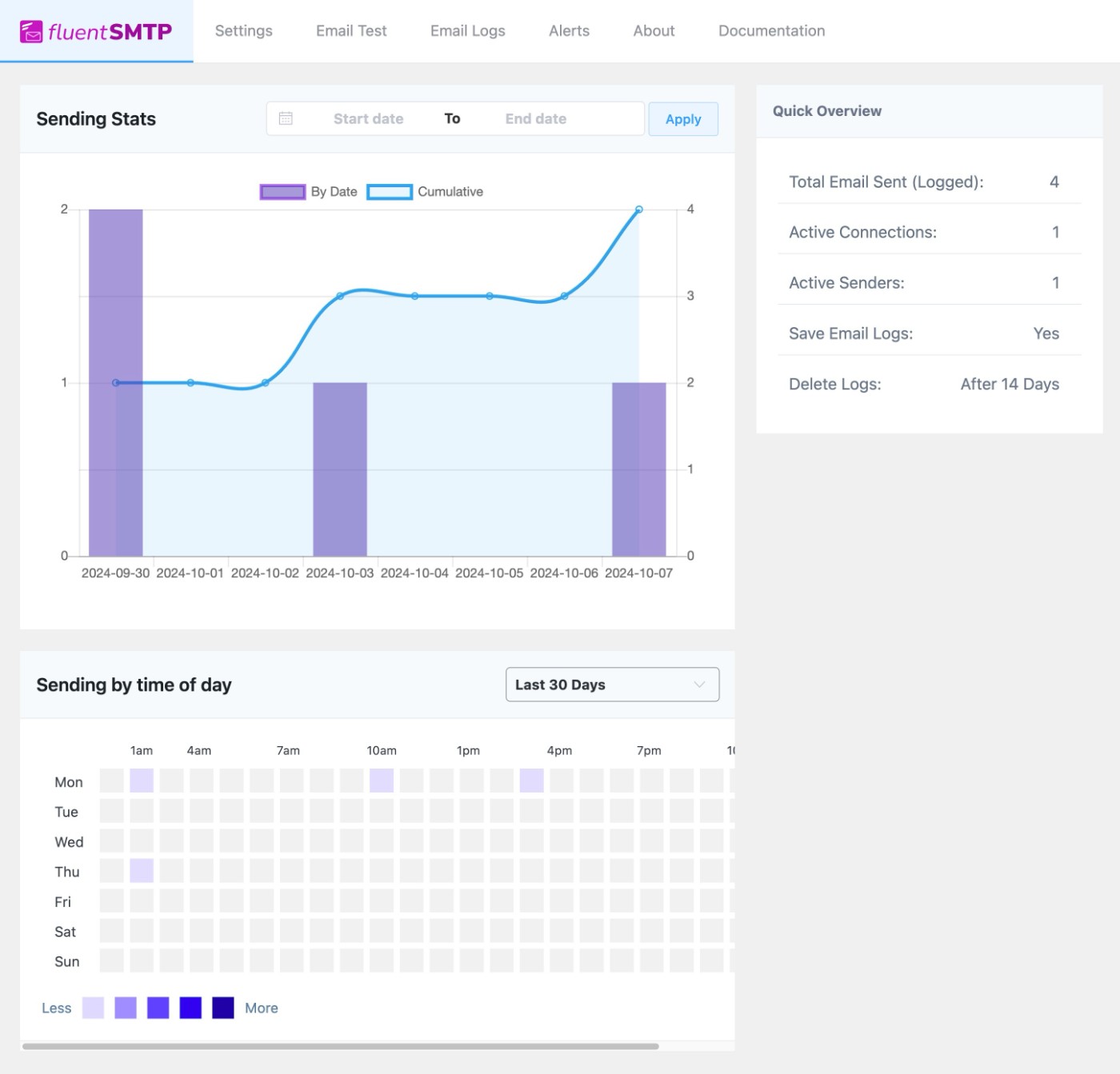Screen dimensions: 1120x1074
Task: Click the lightest purple legend swatch
Action: click(93, 1008)
